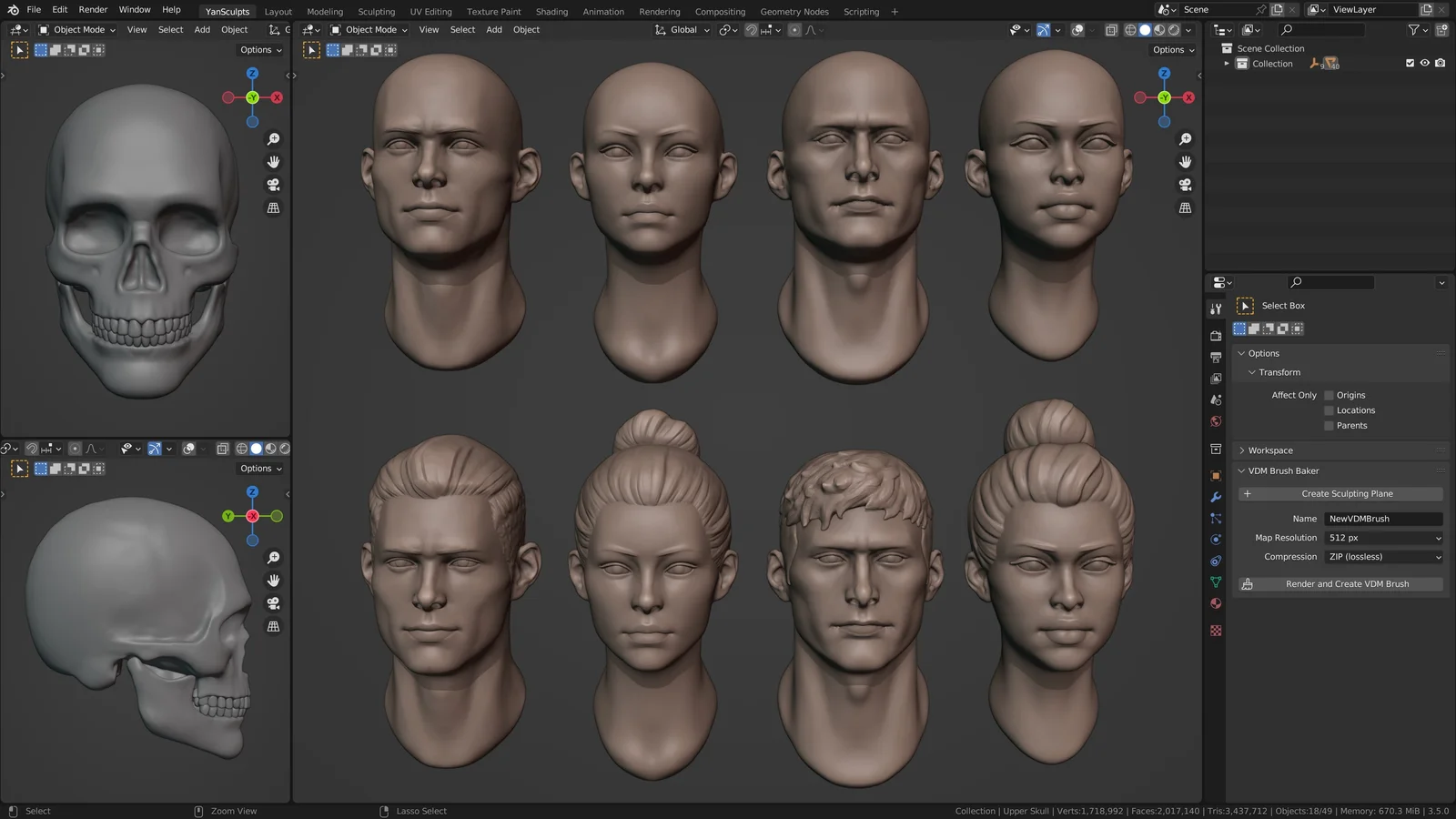The width and height of the screenshot is (1456, 819).
Task: Click the NewVDMBrush name input field
Action: (1382, 518)
